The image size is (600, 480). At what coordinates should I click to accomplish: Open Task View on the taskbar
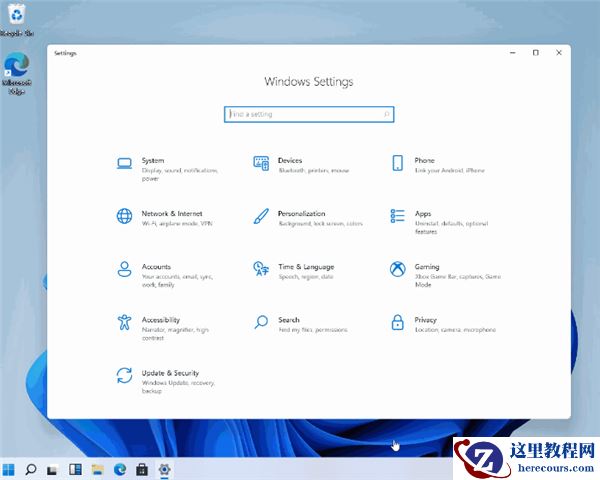(52, 470)
